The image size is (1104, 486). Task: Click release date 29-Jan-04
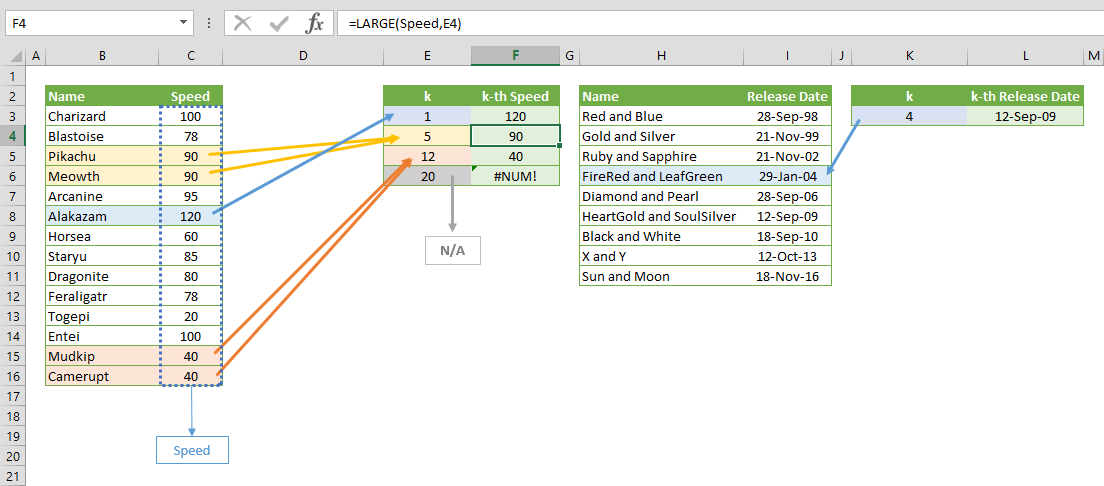click(x=787, y=176)
